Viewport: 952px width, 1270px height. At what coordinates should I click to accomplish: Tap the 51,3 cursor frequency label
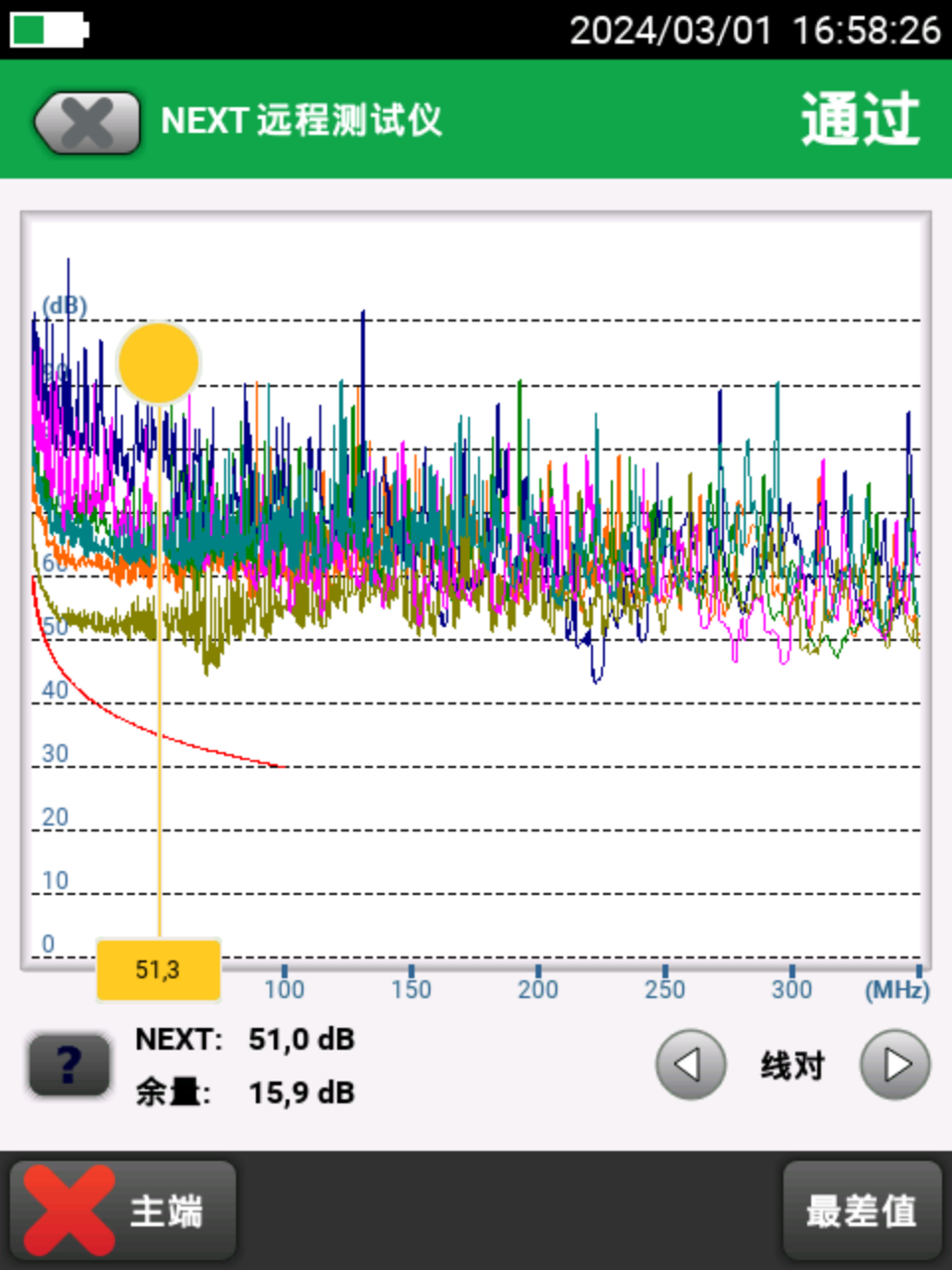pos(158,969)
